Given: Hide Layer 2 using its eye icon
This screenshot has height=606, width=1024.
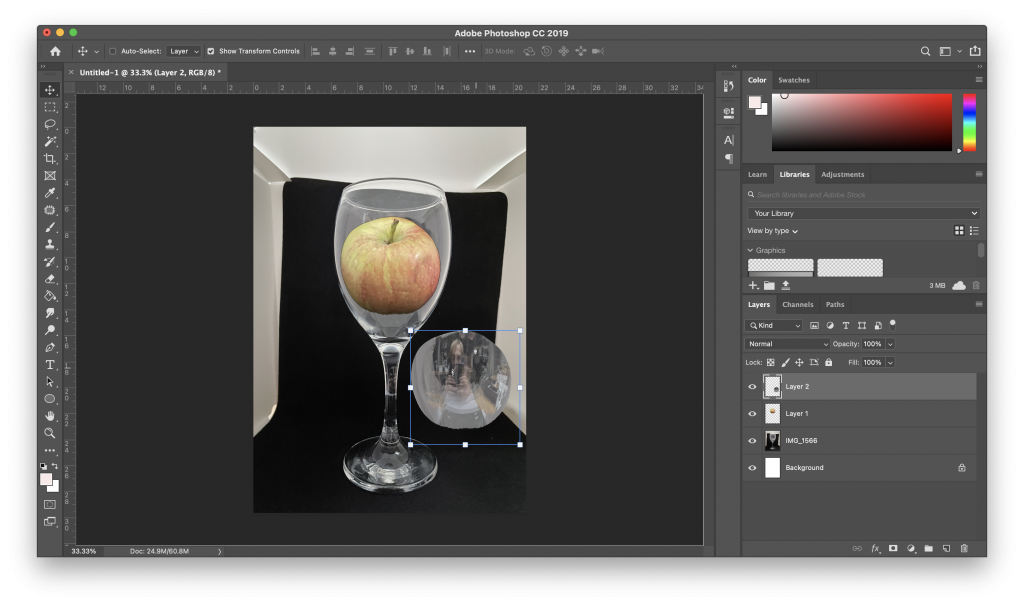Looking at the screenshot, I should click(752, 386).
